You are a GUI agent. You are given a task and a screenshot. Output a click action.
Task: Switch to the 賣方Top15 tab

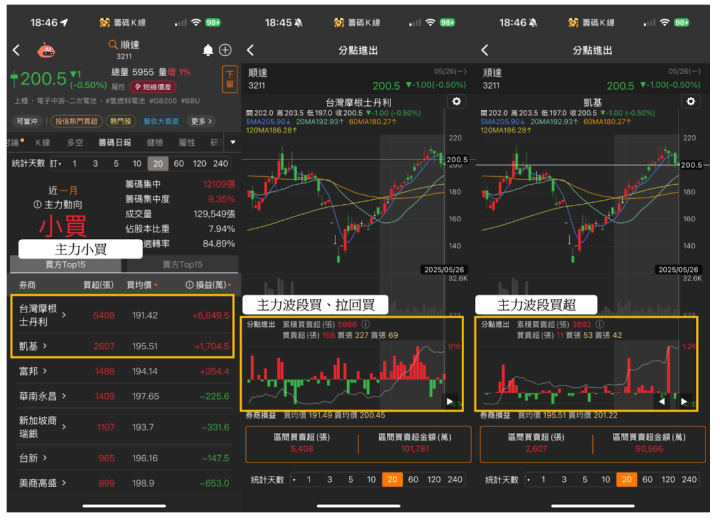click(x=182, y=264)
